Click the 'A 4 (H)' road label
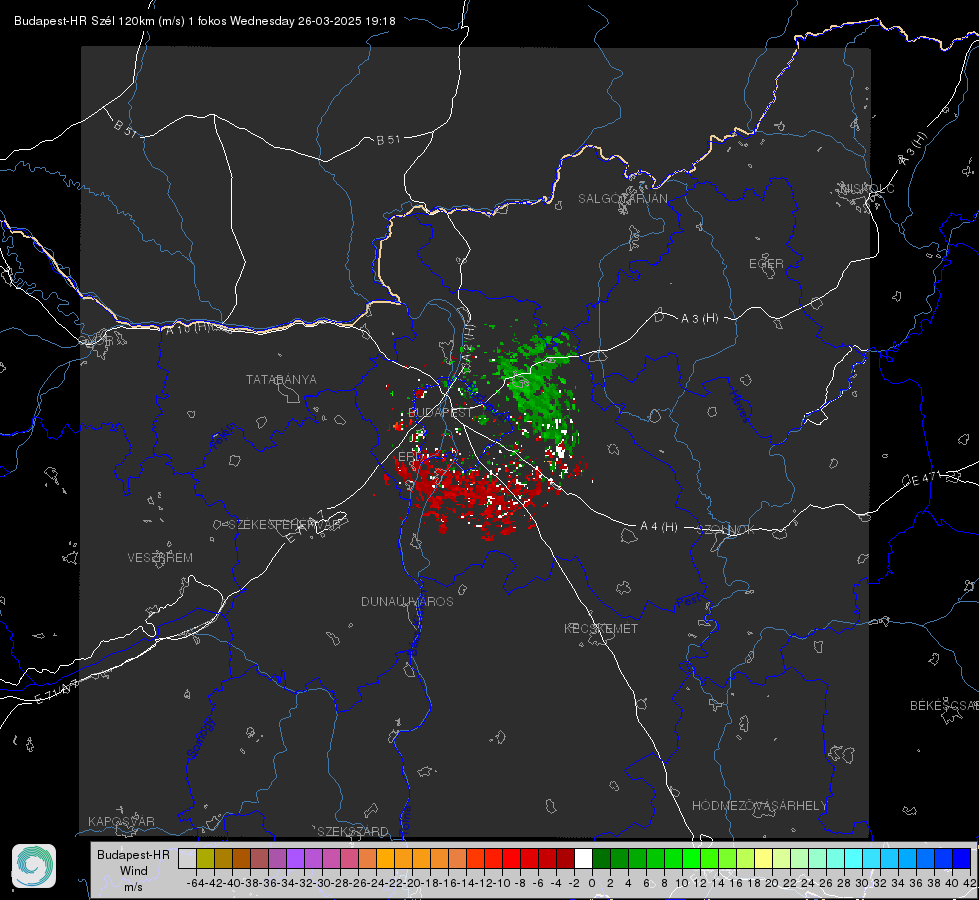 [x=659, y=527]
